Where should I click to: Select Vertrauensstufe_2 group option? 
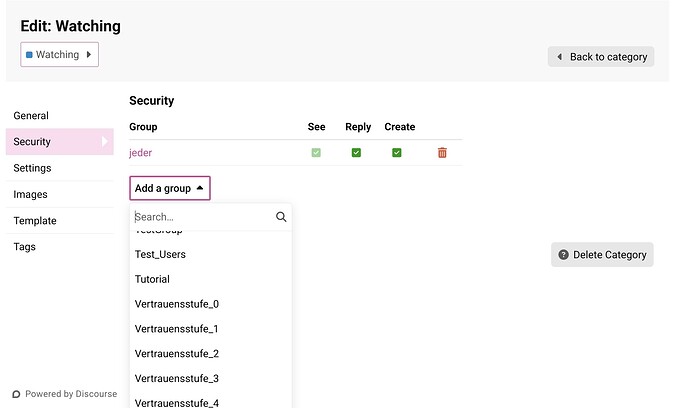pyautogui.click(x=211, y=353)
